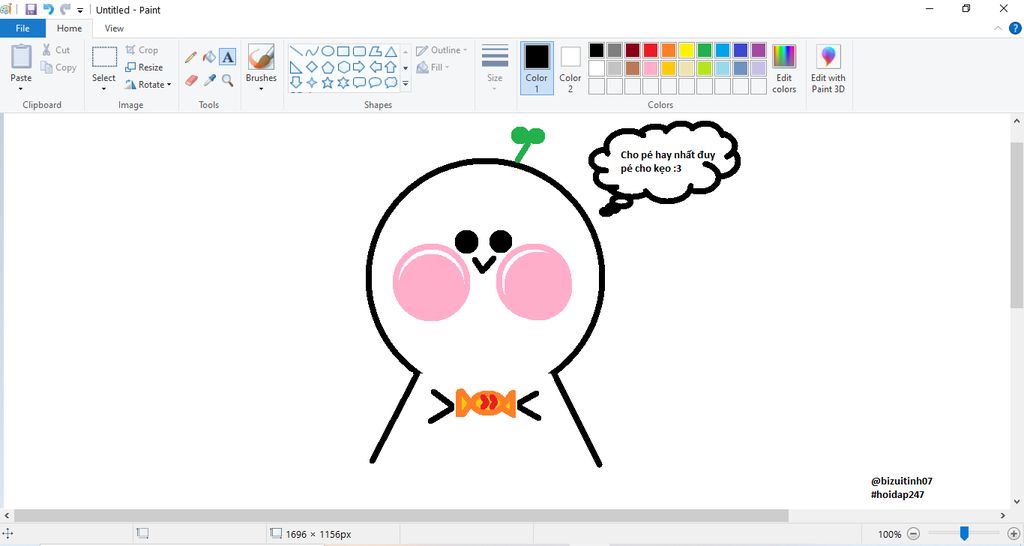Choose the Cloud callout shape
This screenshot has width=1024, height=546.
(391, 82)
